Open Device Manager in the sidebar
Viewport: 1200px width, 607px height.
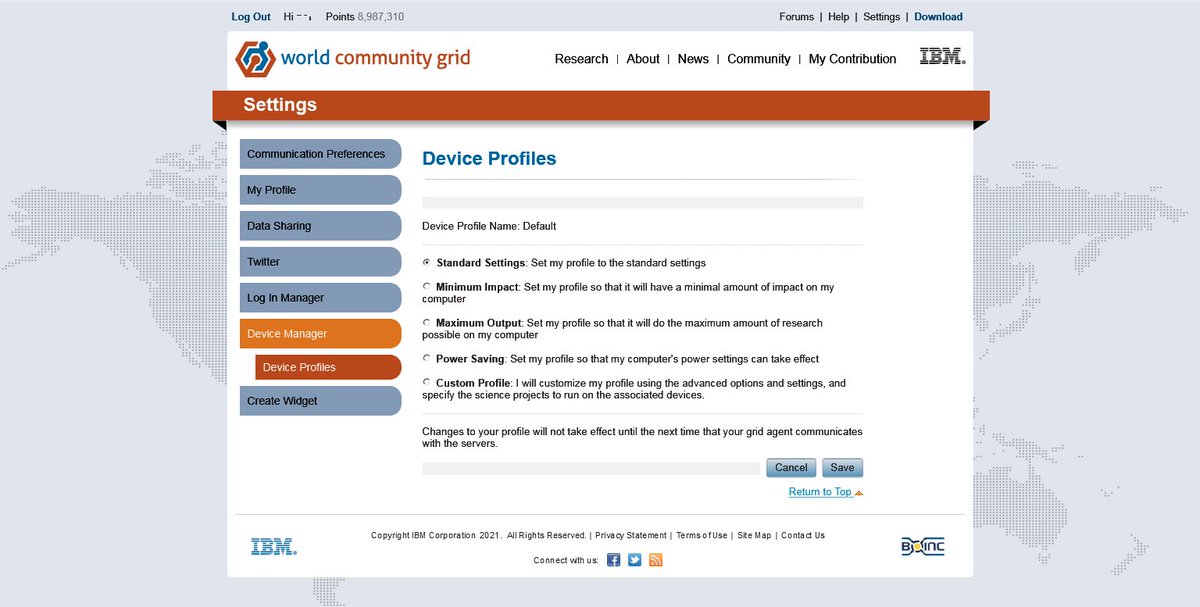[320, 334]
